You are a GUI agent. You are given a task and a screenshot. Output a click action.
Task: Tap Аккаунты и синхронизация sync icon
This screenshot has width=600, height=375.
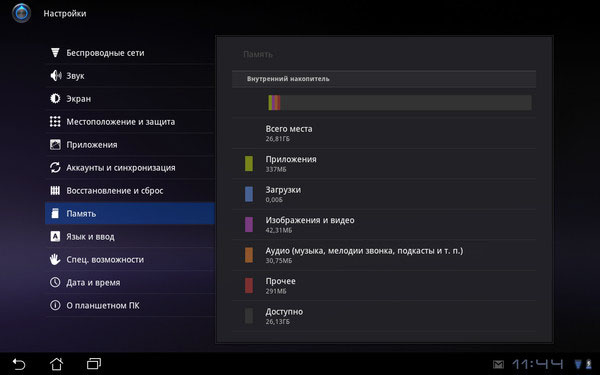(x=55, y=168)
